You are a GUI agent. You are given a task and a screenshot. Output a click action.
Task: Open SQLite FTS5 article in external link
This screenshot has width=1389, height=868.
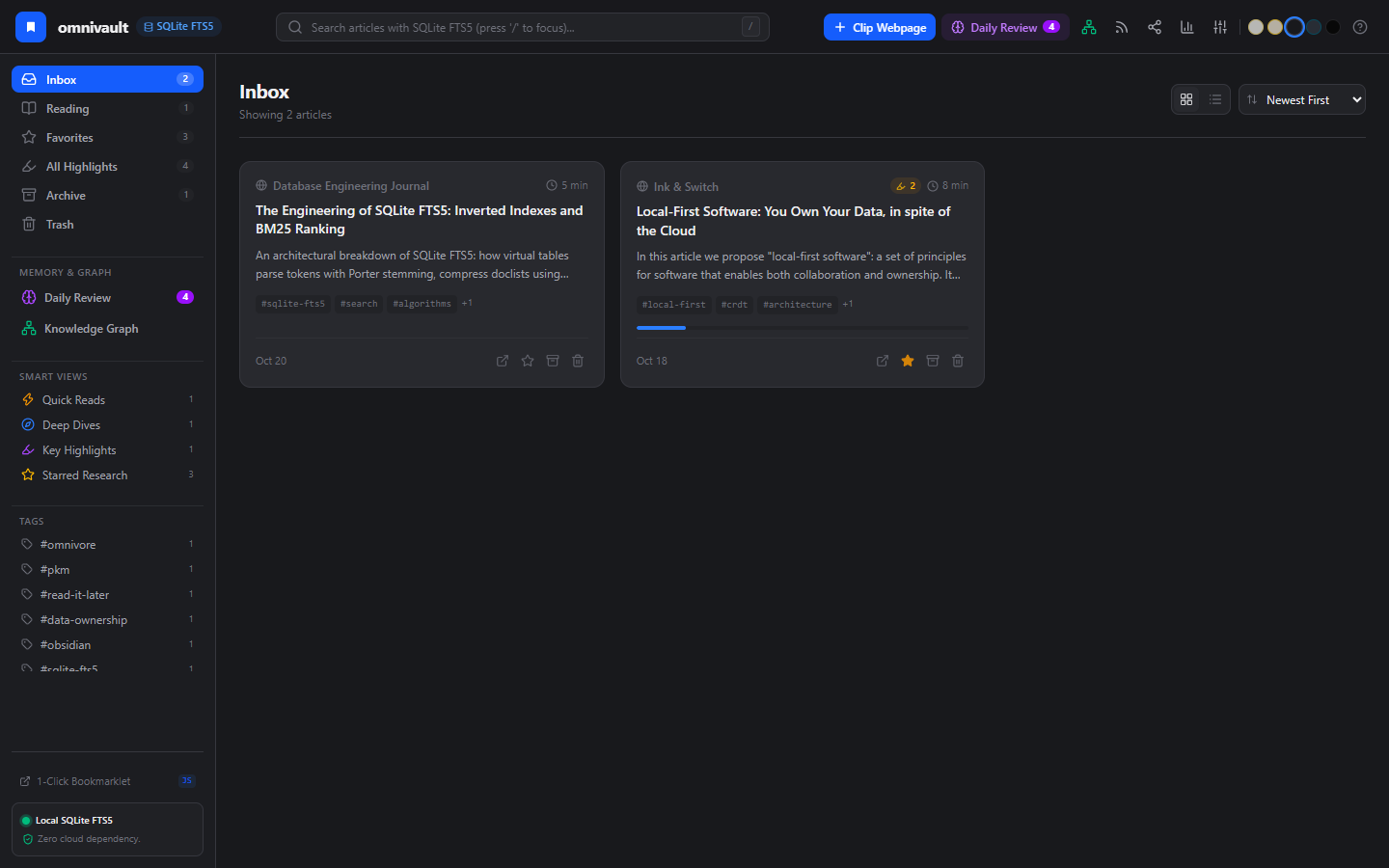[x=503, y=361]
